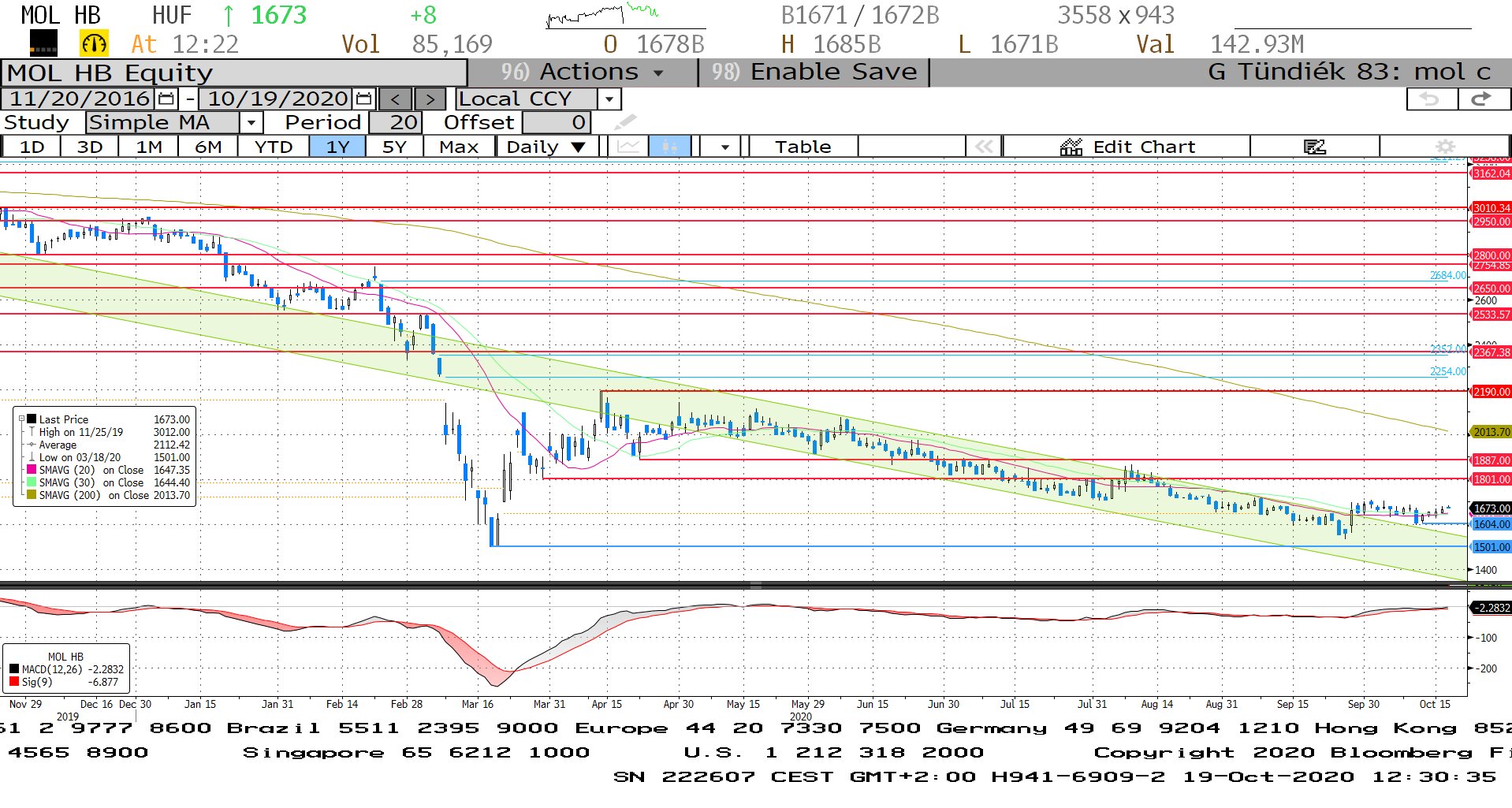
Task: Click the double-chevron collapse panel icon
Action: coord(984,147)
